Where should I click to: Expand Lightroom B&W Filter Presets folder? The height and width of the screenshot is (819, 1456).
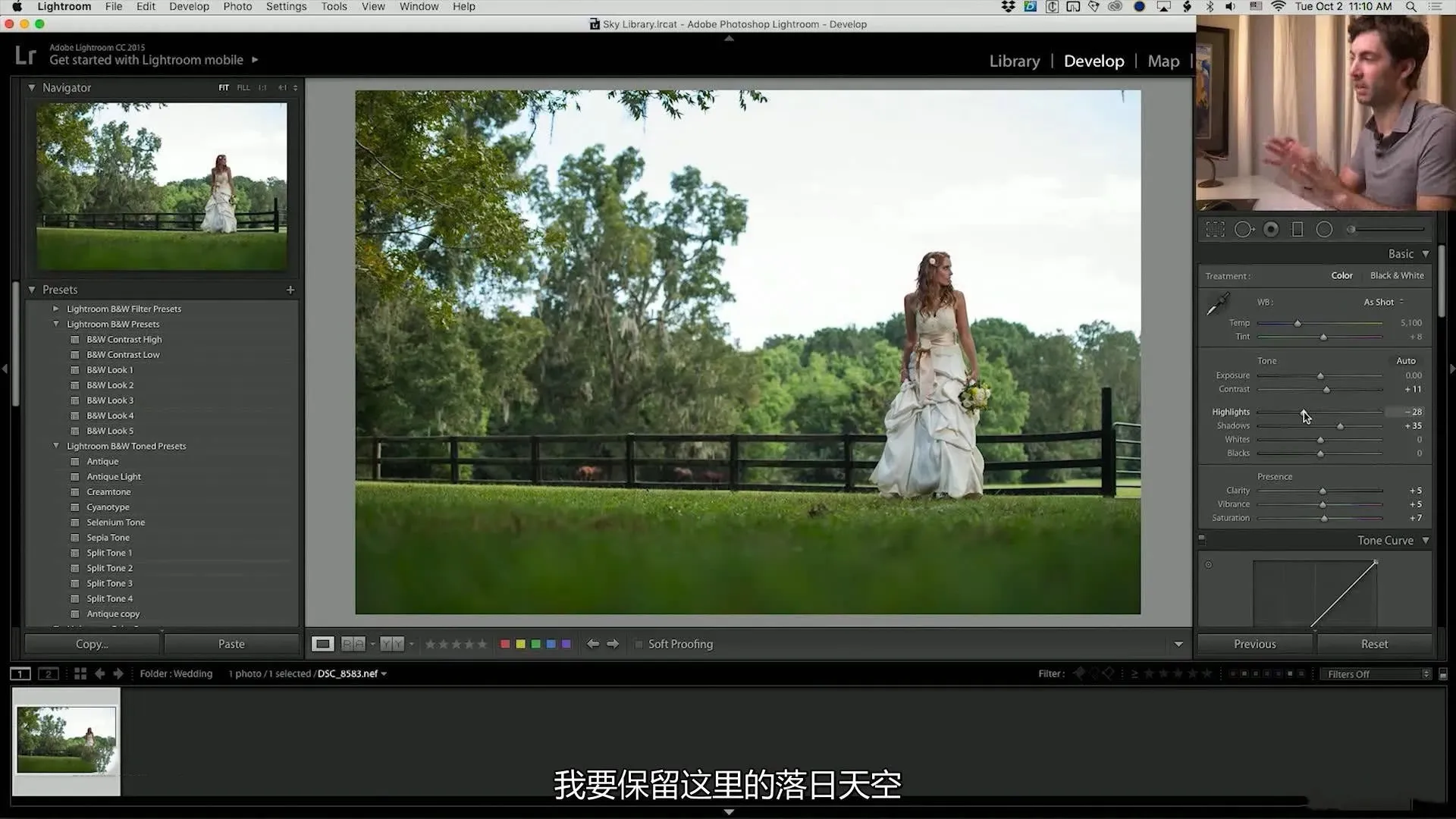click(55, 309)
